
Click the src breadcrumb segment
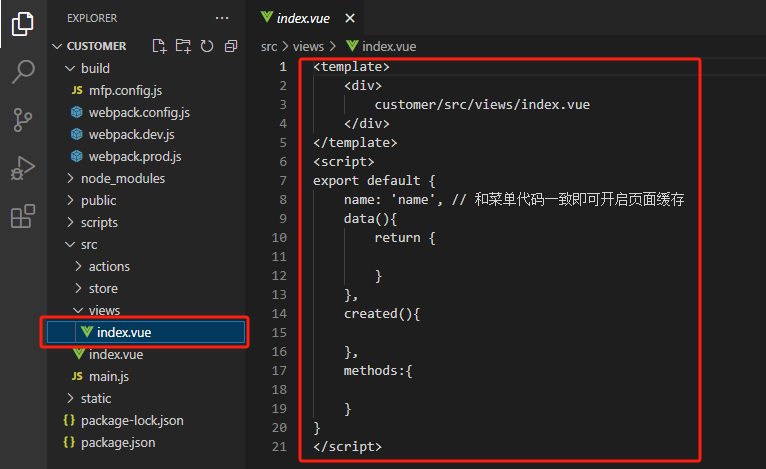[269, 46]
